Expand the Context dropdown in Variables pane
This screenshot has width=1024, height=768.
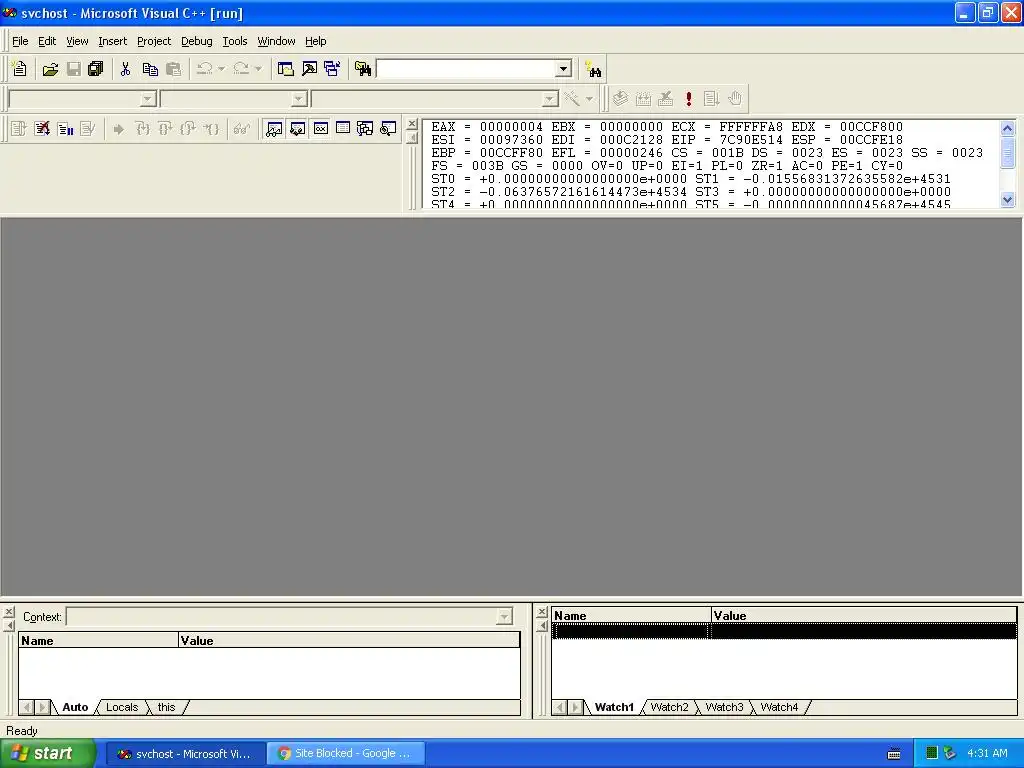click(504, 616)
